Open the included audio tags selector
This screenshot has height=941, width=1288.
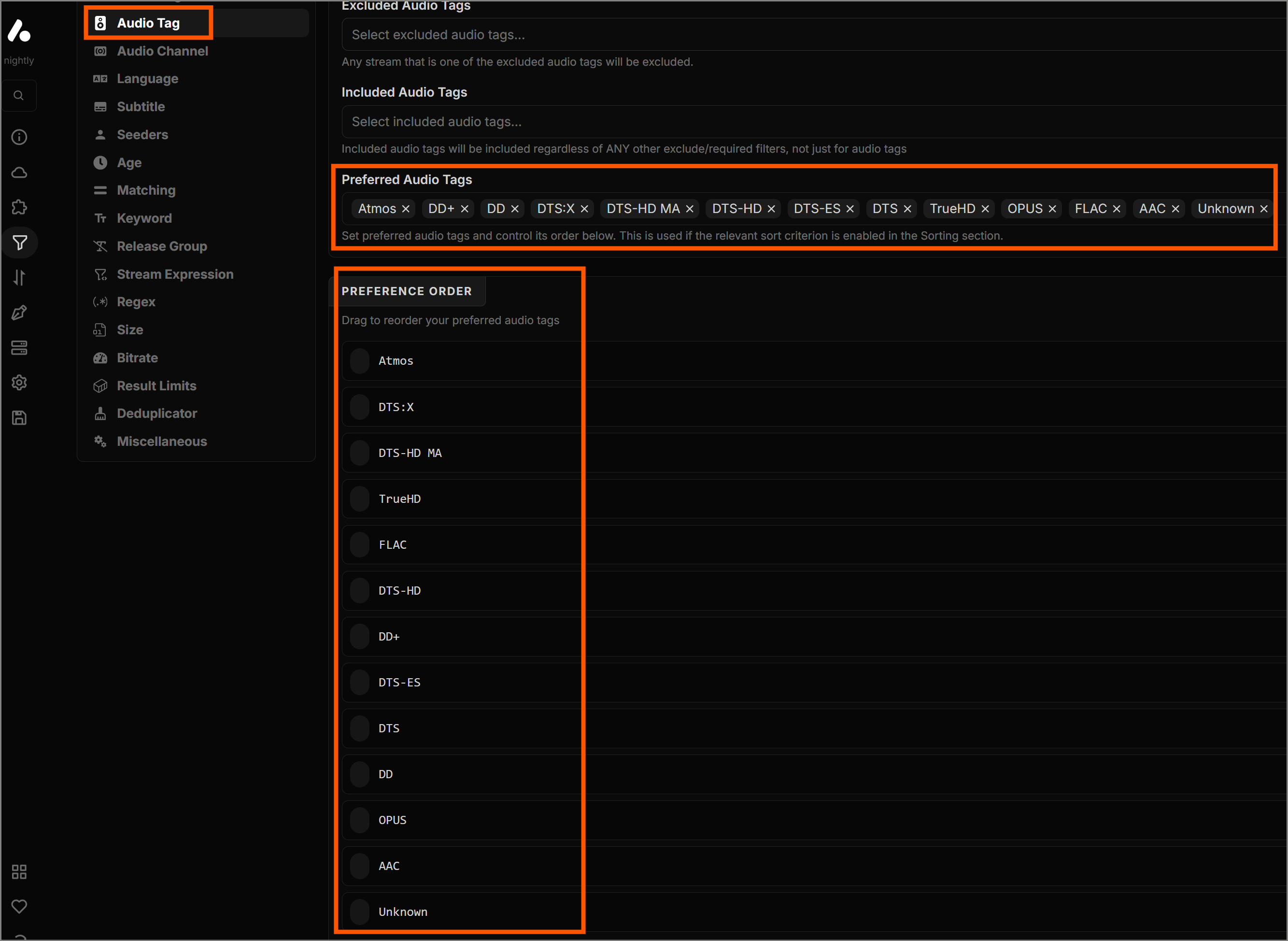coord(814,122)
